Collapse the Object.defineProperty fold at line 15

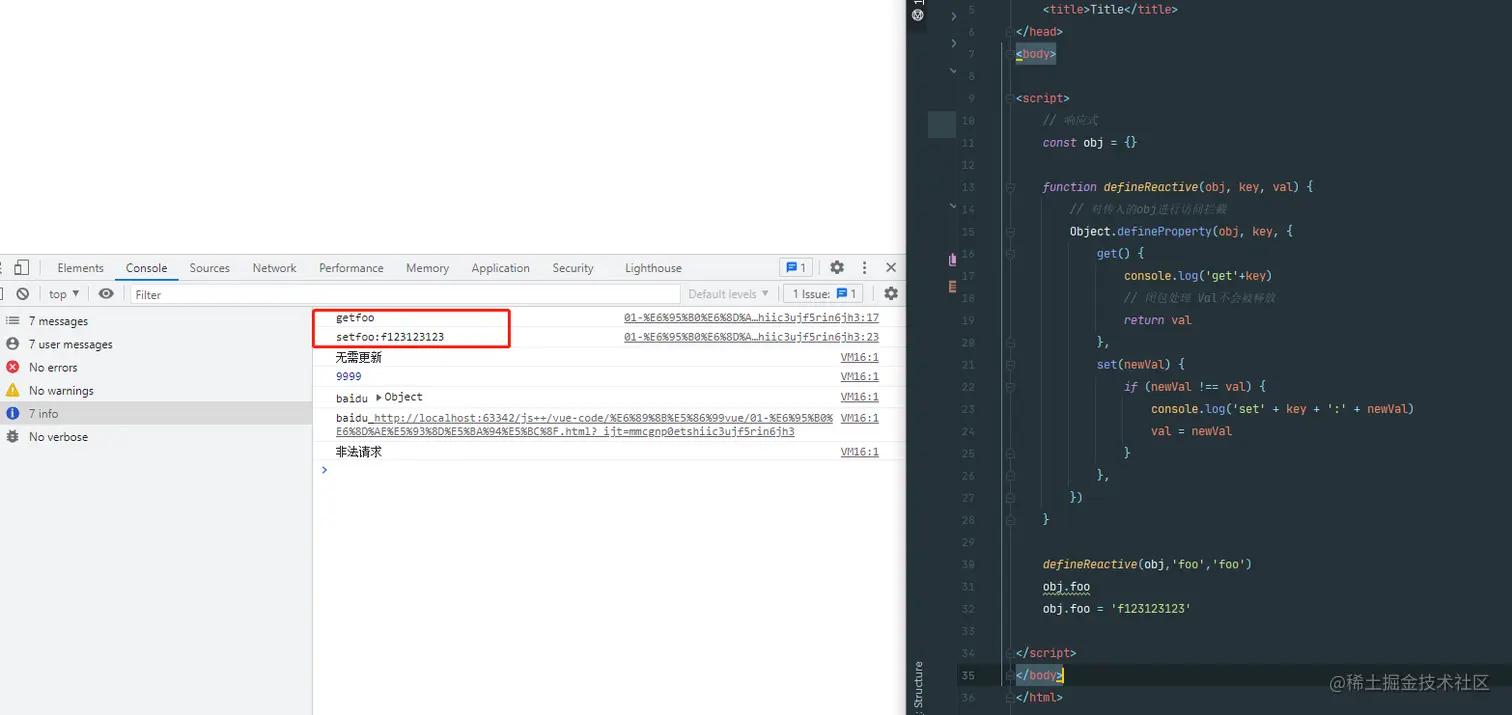[1010, 231]
